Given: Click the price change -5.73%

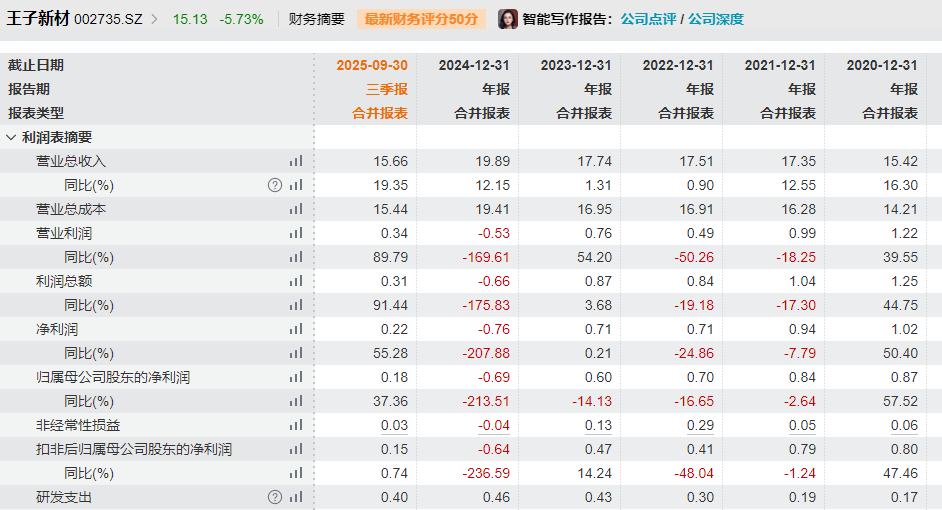Looking at the screenshot, I should [242, 20].
